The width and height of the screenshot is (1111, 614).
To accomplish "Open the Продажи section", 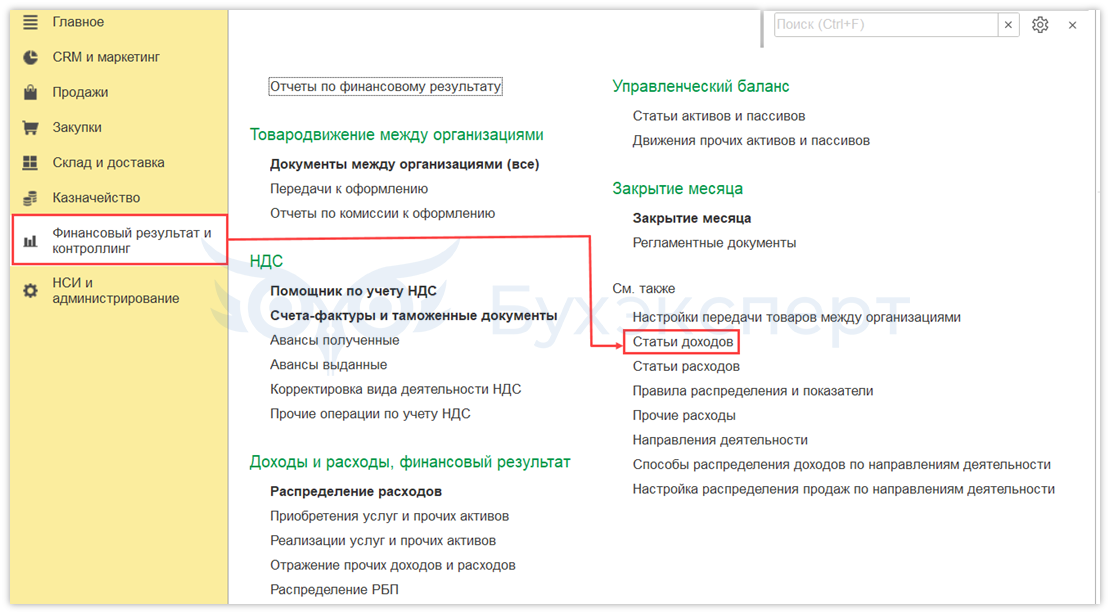I will [x=80, y=92].
